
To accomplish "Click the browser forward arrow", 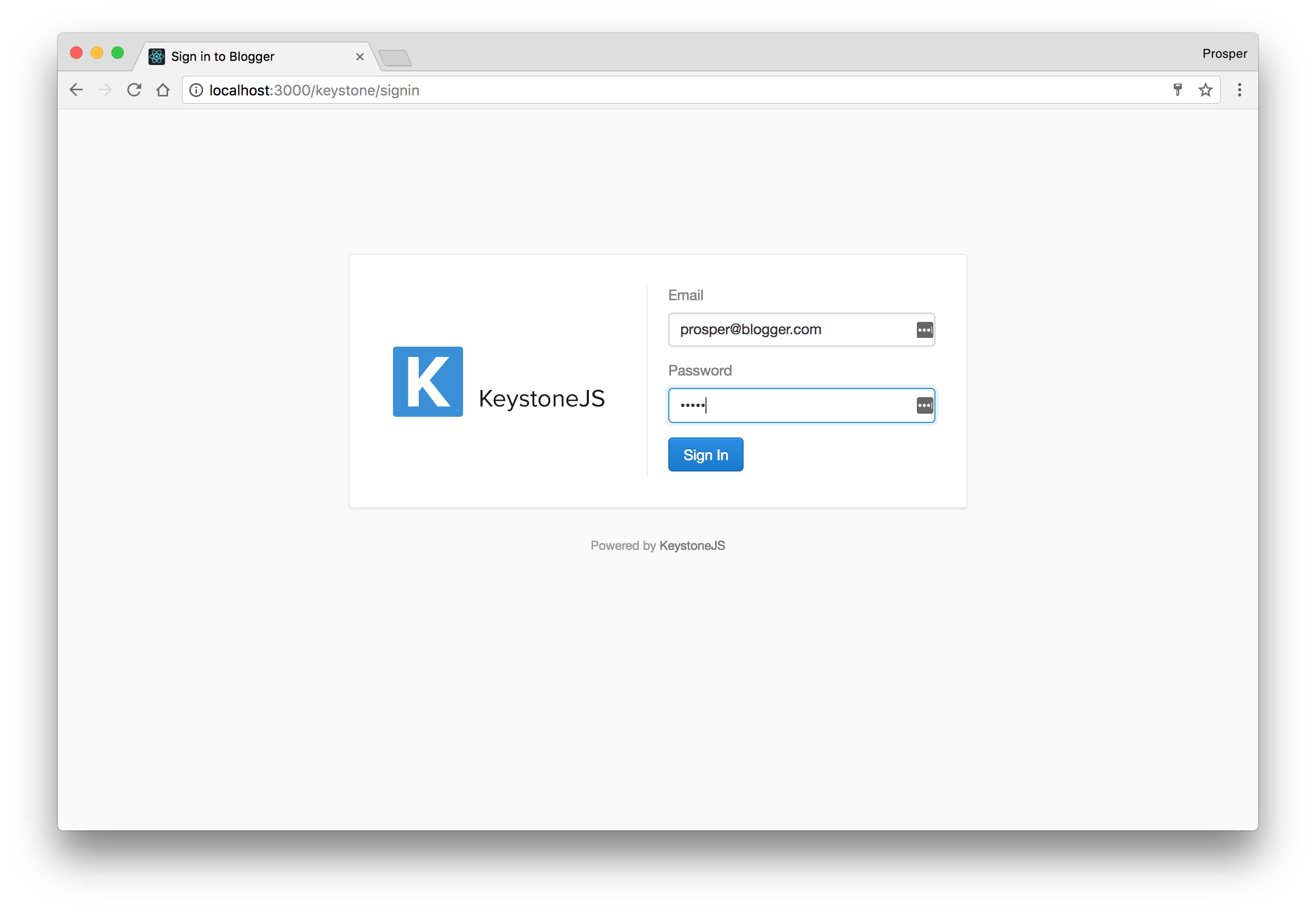I will (105, 90).
